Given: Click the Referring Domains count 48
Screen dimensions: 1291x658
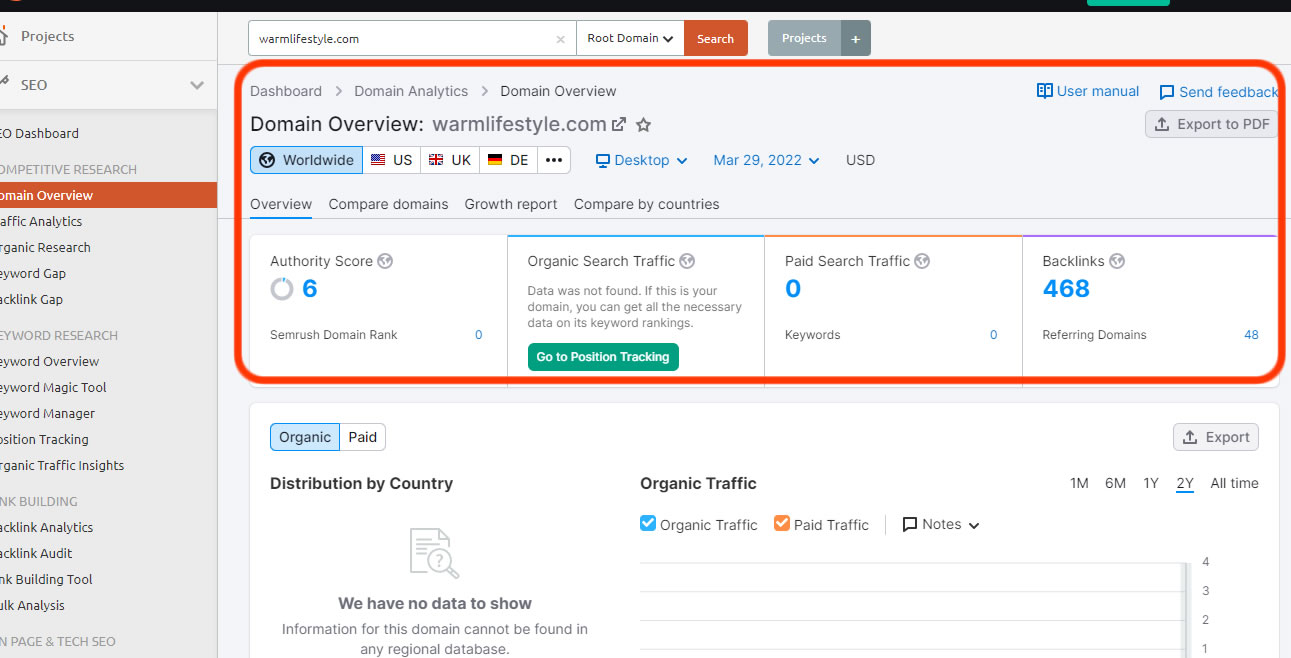Looking at the screenshot, I should click(x=1251, y=335).
